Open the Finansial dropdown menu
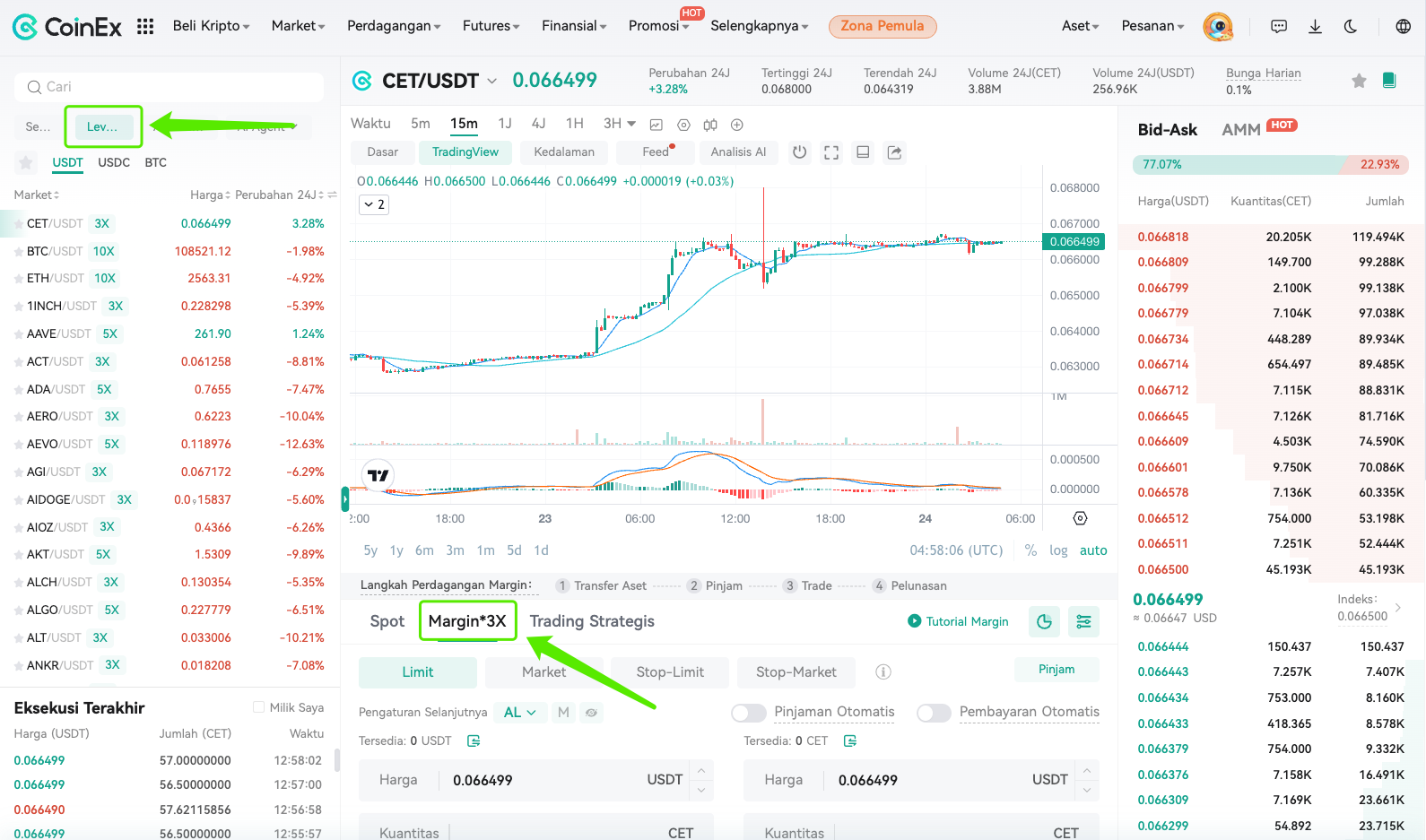 pos(574,26)
